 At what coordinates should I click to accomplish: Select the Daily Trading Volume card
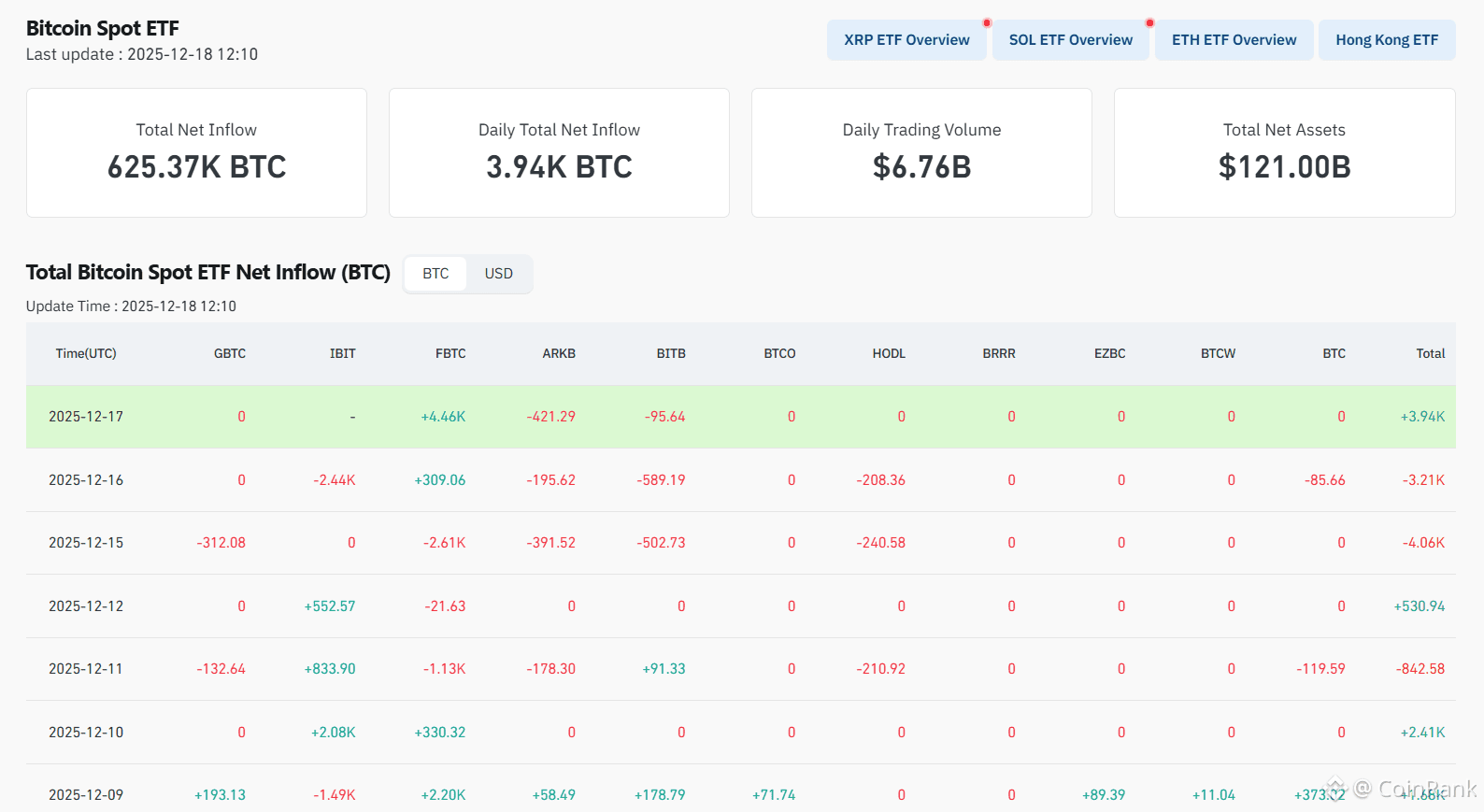(921, 153)
